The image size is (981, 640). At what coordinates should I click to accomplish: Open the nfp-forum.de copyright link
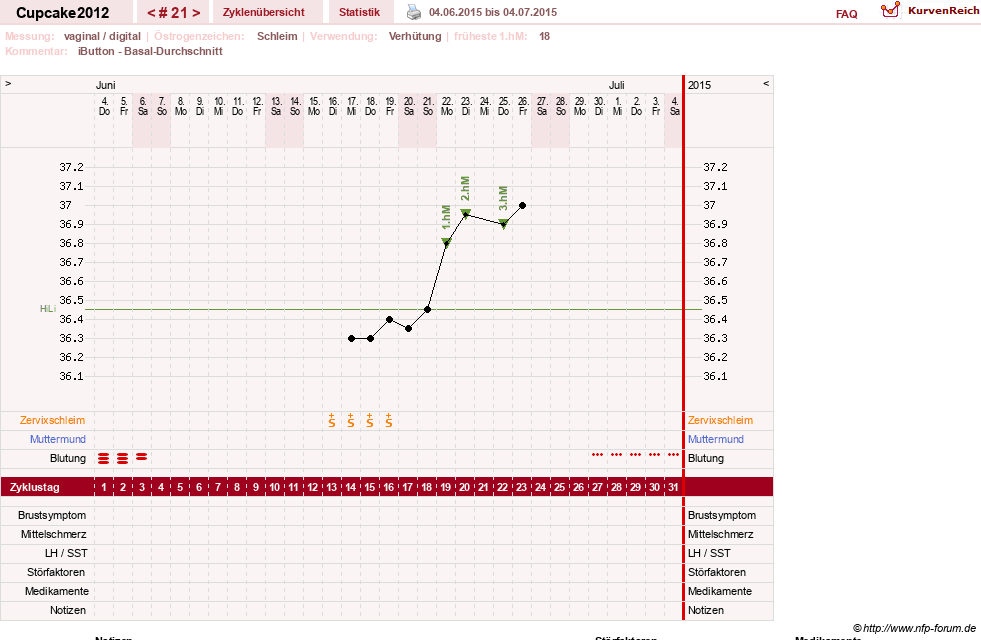(x=914, y=628)
